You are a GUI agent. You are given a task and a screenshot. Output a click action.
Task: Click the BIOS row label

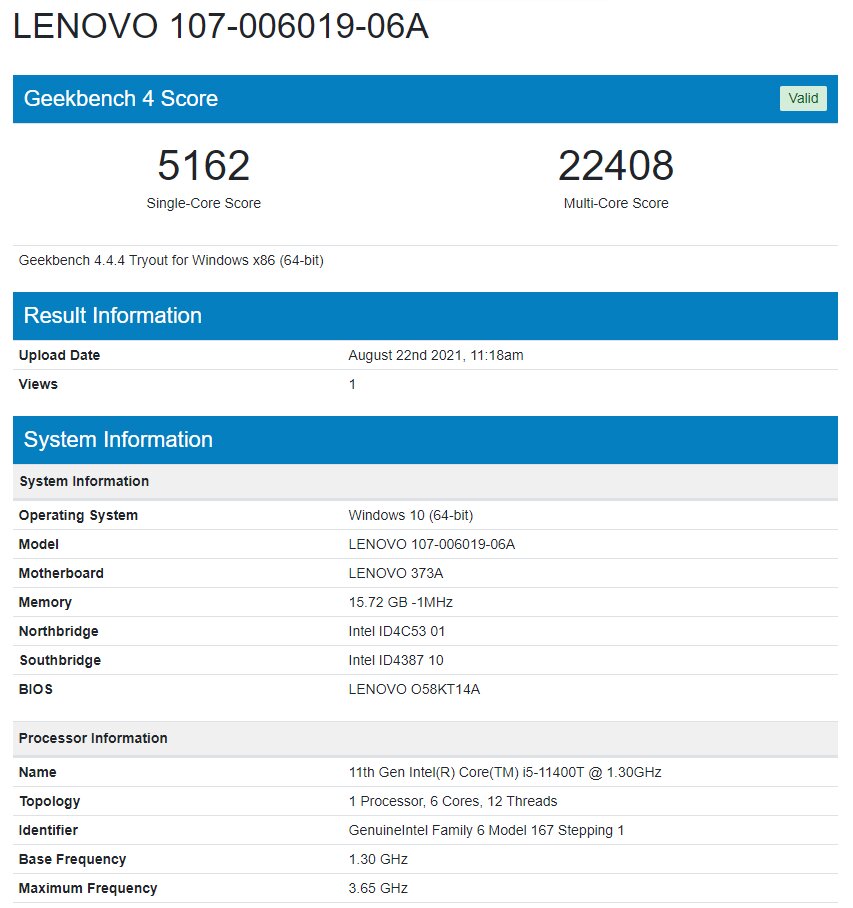(x=35, y=689)
